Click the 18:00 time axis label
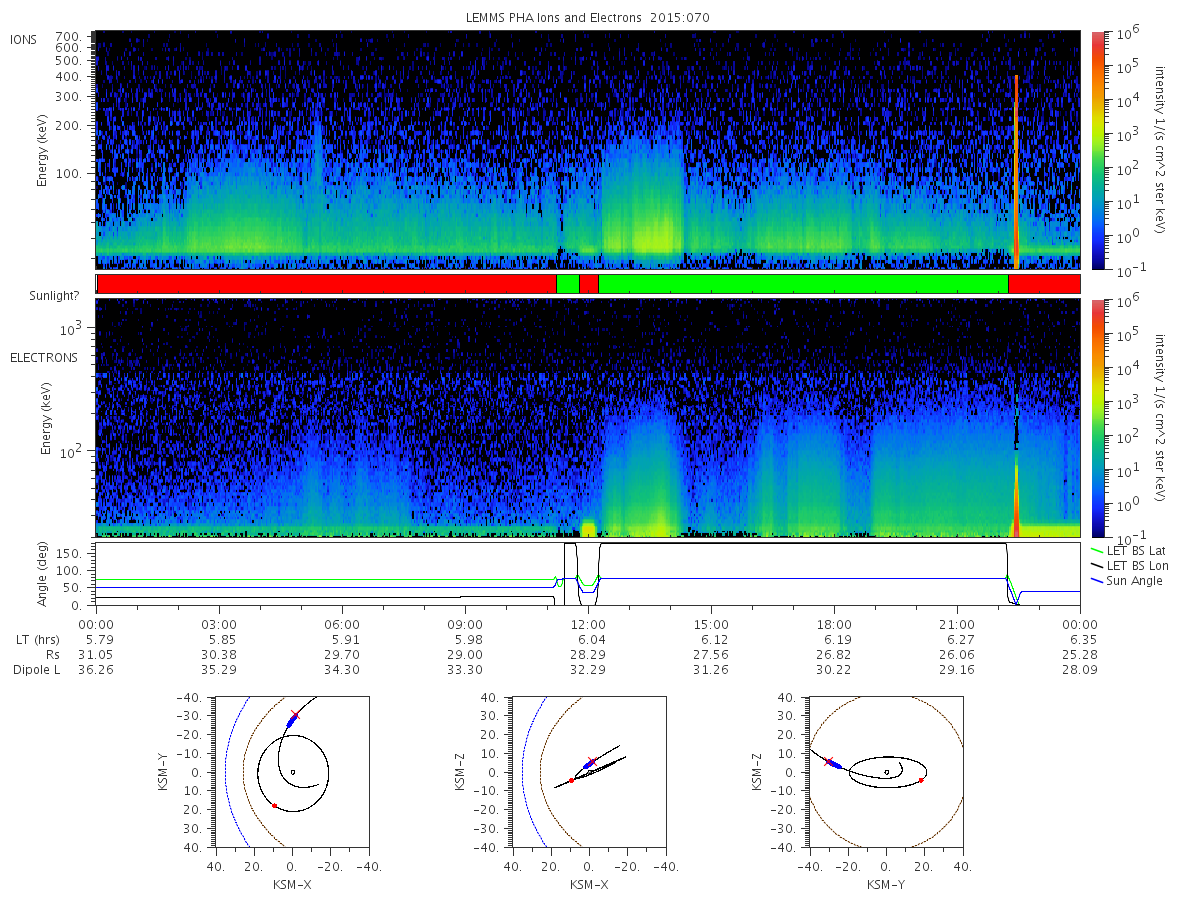Screen dimensions: 1200x900 coord(834,623)
